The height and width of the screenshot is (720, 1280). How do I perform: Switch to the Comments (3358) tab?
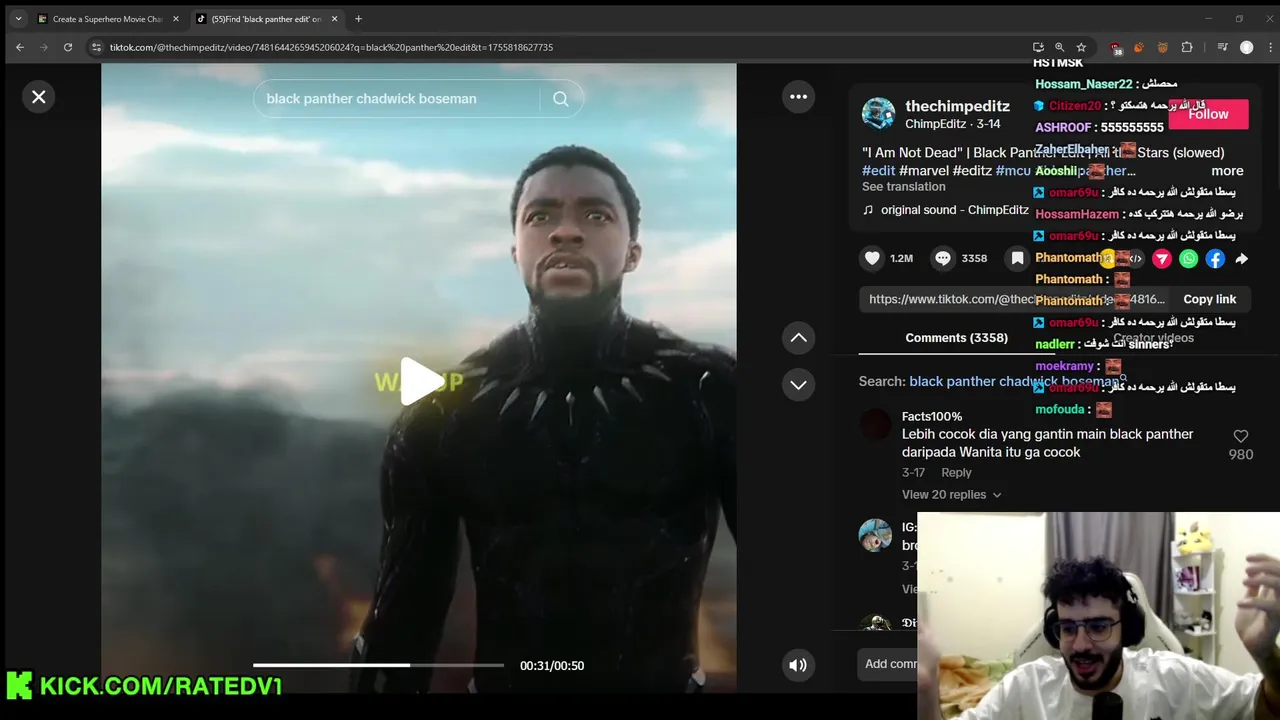click(x=956, y=338)
